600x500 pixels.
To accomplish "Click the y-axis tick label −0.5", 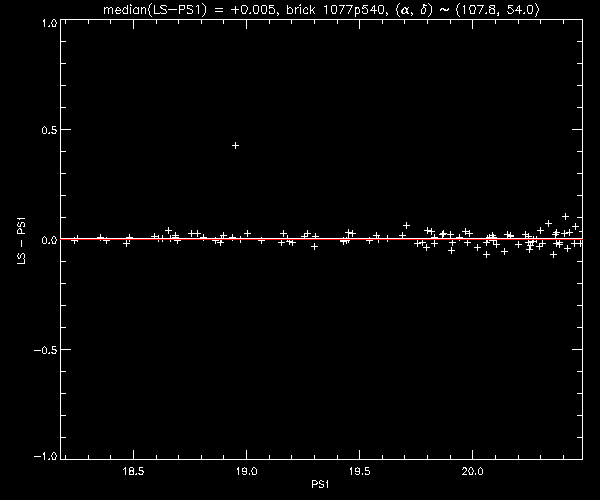I will (x=46, y=350).
